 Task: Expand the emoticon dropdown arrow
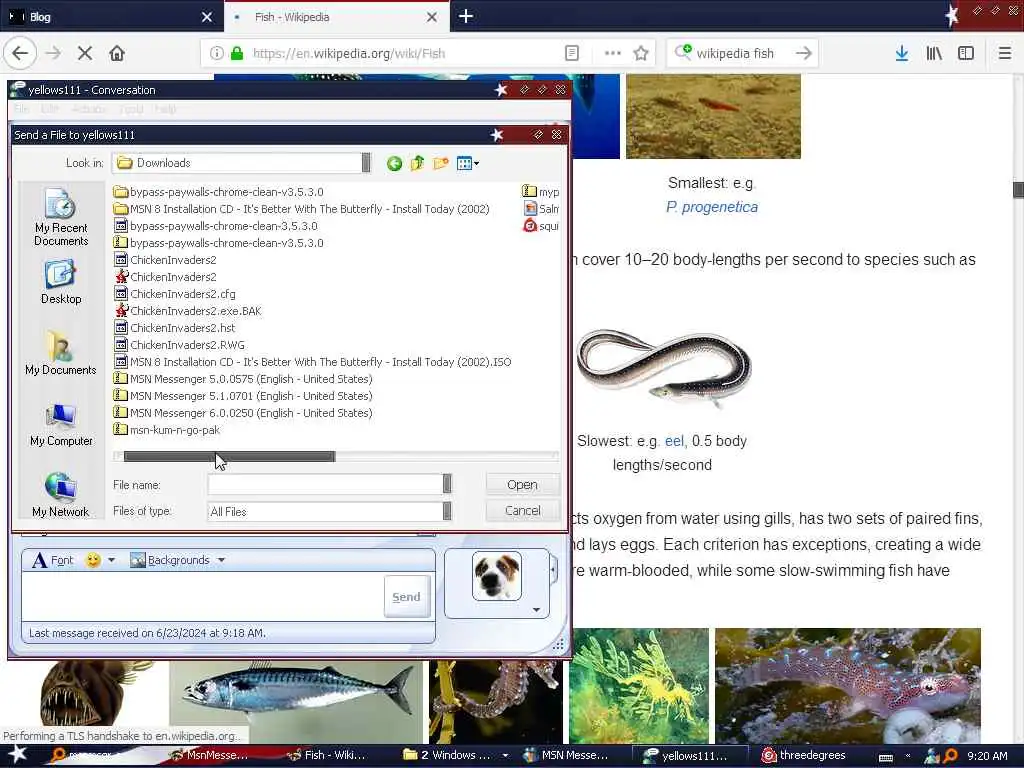tap(112, 560)
